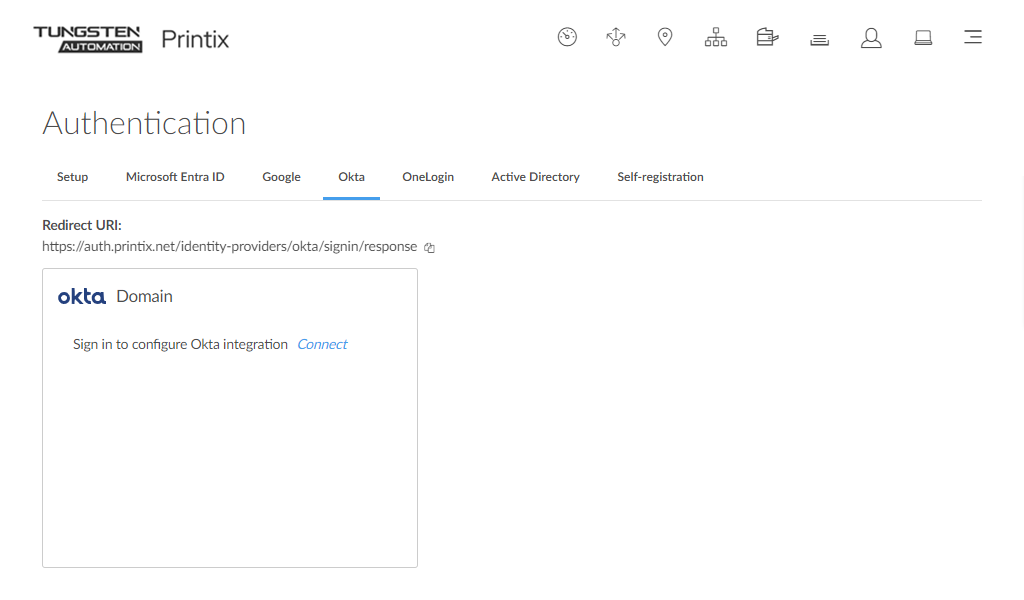
Task: Switch to the Microsoft Entra ID tab
Action: (x=175, y=177)
